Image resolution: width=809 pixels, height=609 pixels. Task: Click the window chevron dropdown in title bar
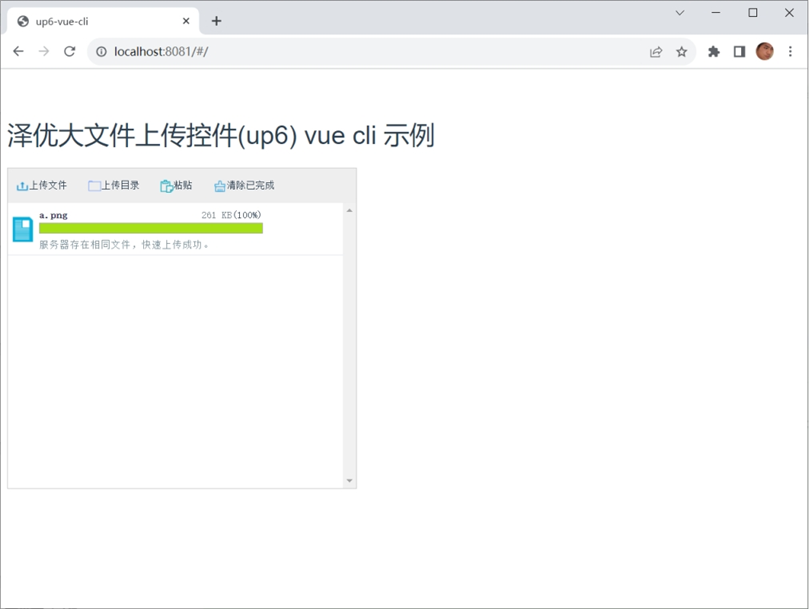(679, 13)
